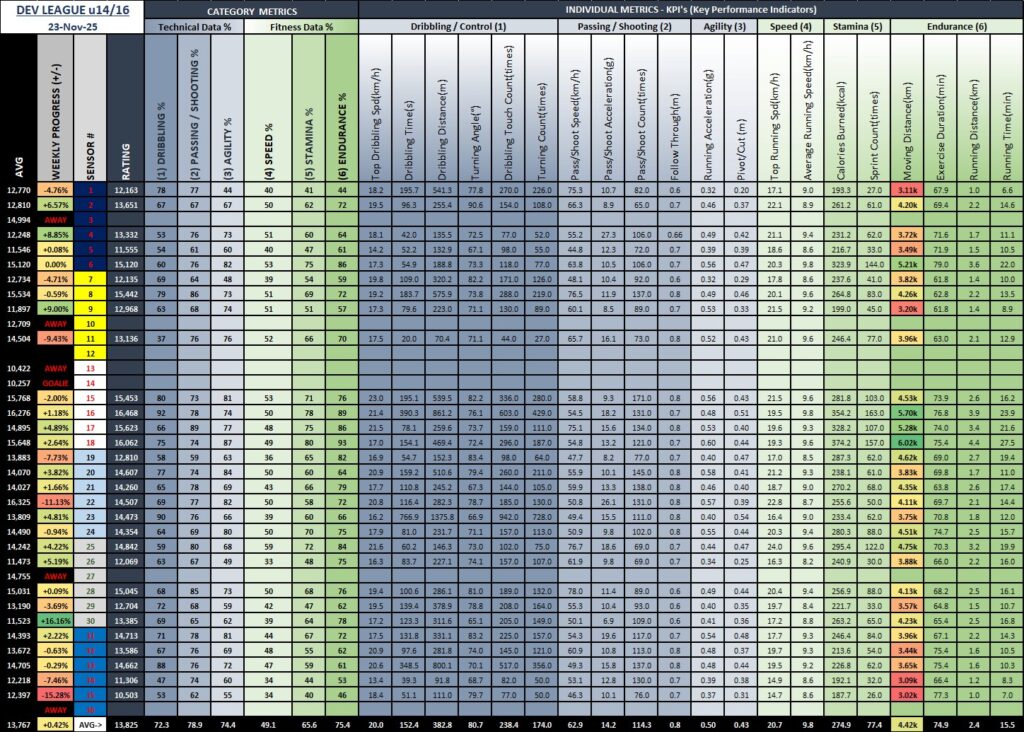Select the WEEKLY PROGRESS (+/-) column header
Image resolution: width=1024 pixels, height=732 pixels.
click(55, 110)
